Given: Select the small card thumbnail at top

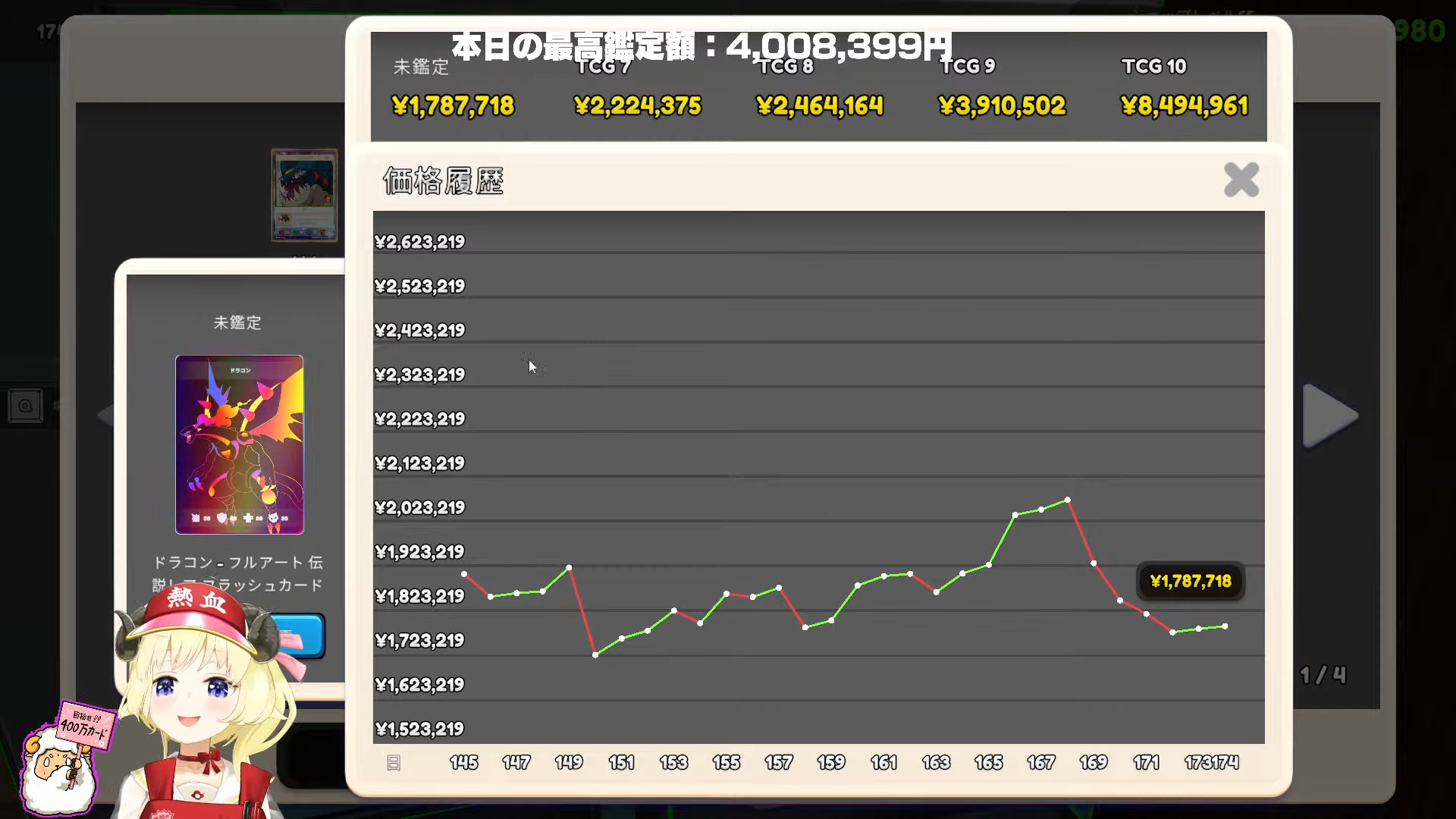Looking at the screenshot, I should [304, 195].
